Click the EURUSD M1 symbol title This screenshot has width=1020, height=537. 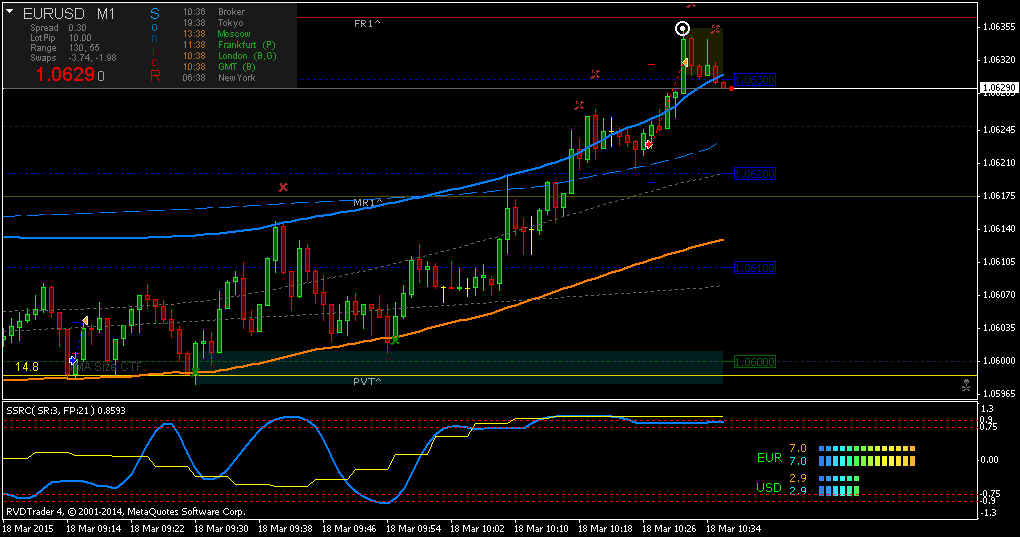tap(68, 14)
